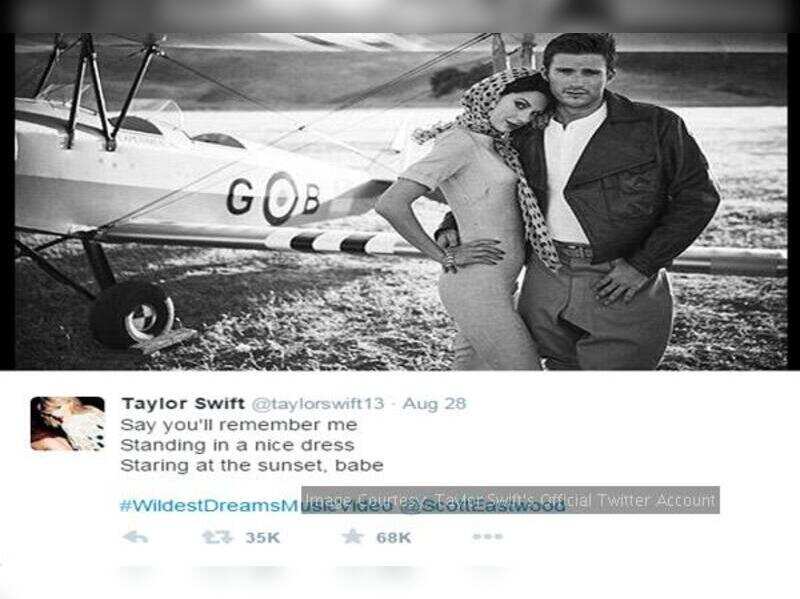This screenshot has height=599, width=800.
Task: Open the #WildestDreamsMusicVideo hashtag
Action: pyautogui.click(x=256, y=506)
